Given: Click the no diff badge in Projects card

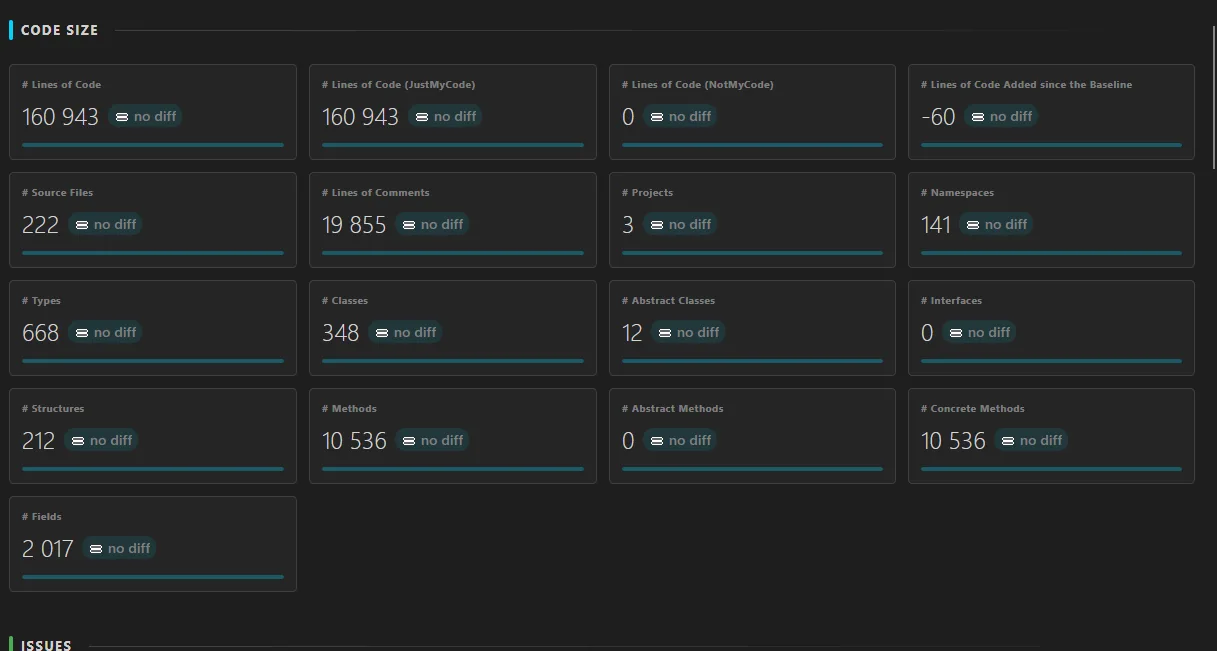Looking at the screenshot, I should 680,224.
